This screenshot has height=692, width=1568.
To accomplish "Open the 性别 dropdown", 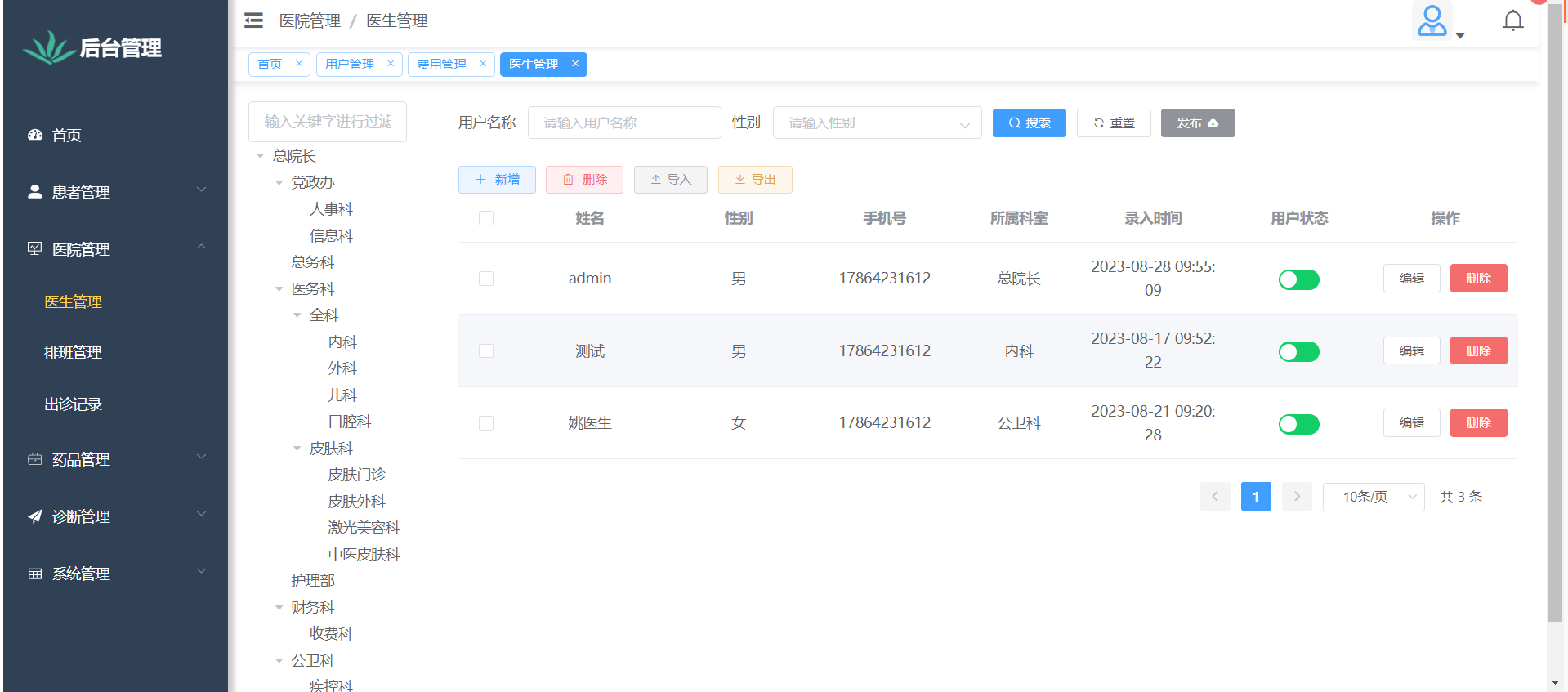I will click(877, 123).
